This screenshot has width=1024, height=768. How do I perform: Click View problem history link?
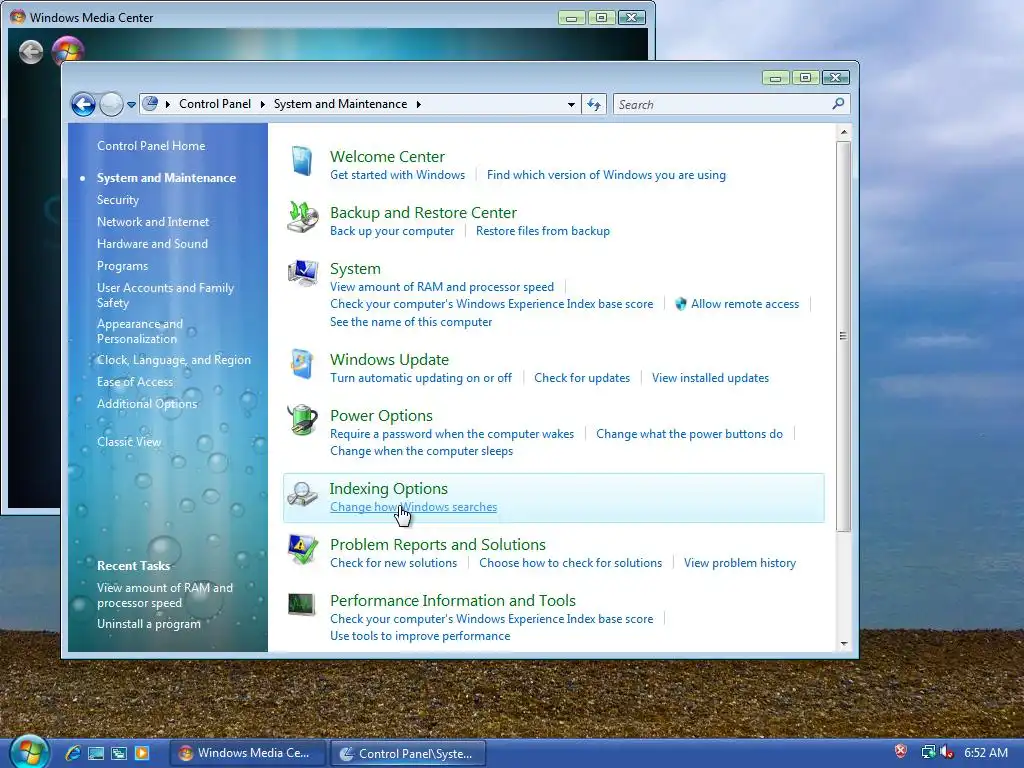tap(740, 563)
